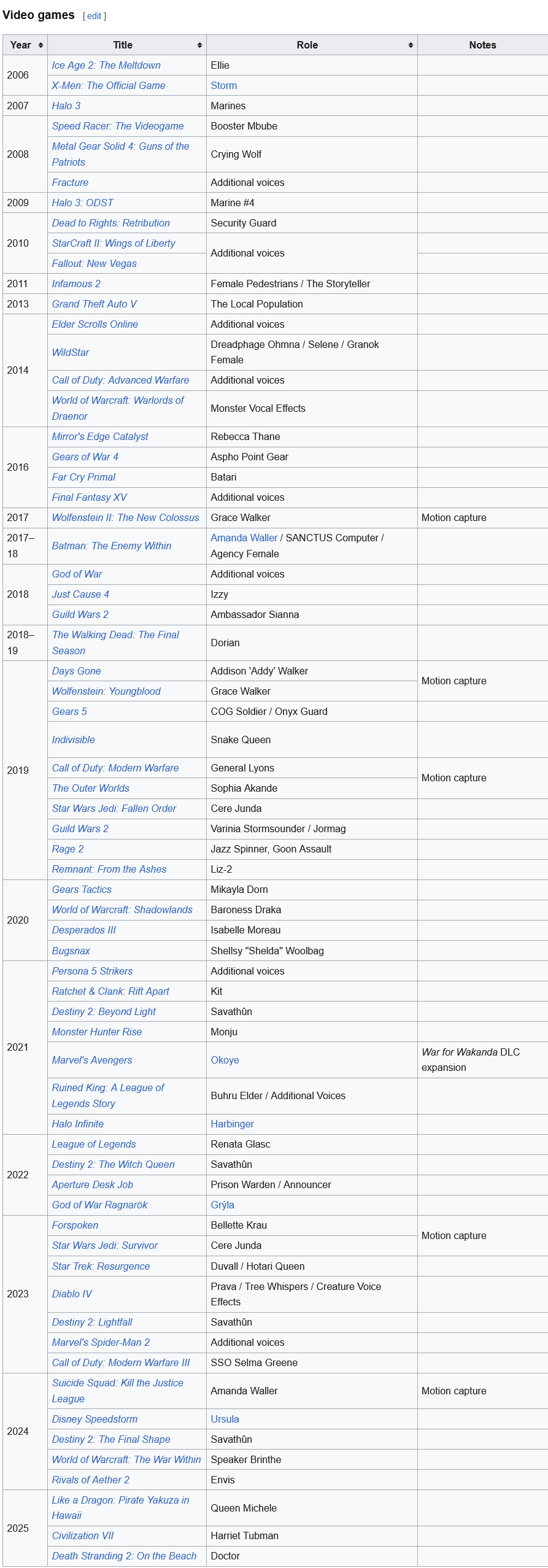Open The Walking Dead: The Final Season link
This screenshot has height=1568, width=548.
click(x=115, y=643)
